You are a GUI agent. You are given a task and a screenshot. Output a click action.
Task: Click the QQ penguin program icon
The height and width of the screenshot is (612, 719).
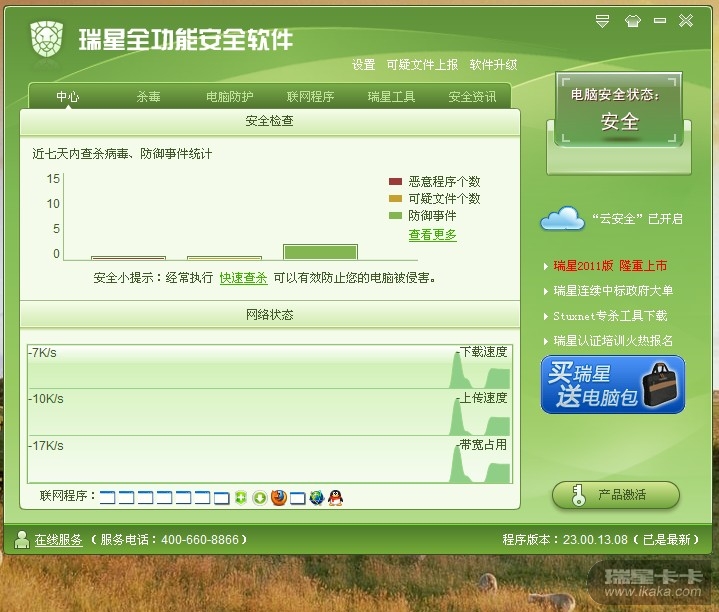coord(336,497)
